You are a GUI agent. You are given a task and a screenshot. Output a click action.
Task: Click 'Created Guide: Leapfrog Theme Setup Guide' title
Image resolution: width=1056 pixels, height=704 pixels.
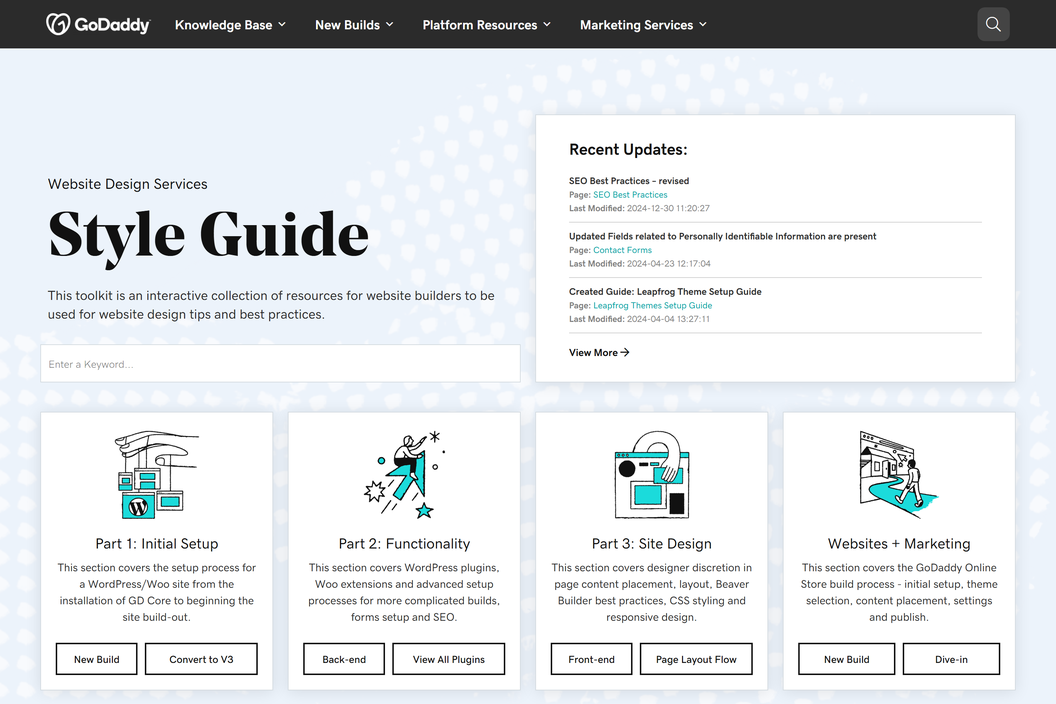(665, 292)
